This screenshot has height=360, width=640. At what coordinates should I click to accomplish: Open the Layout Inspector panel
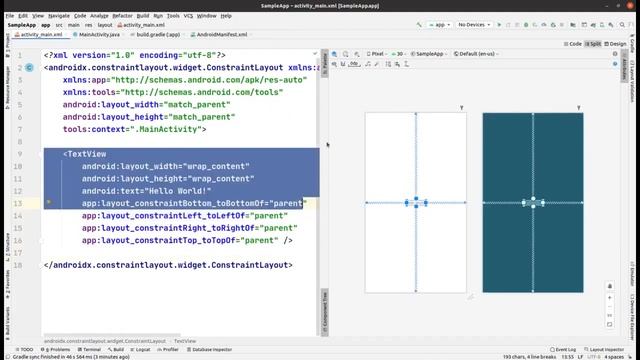point(604,349)
